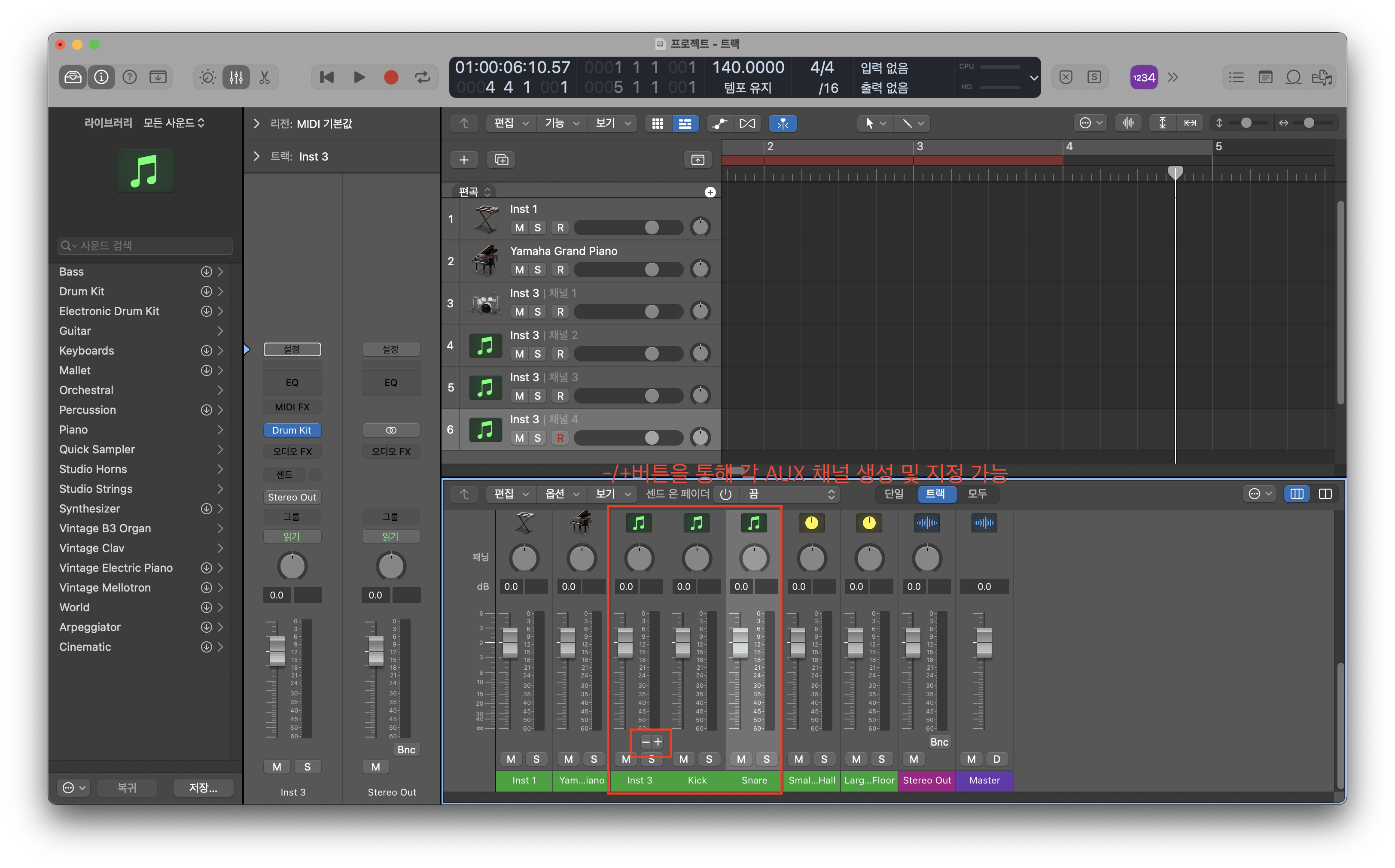Switch mixer view to 모두 tab
Viewport: 1395px width, 868px height.
977,494
